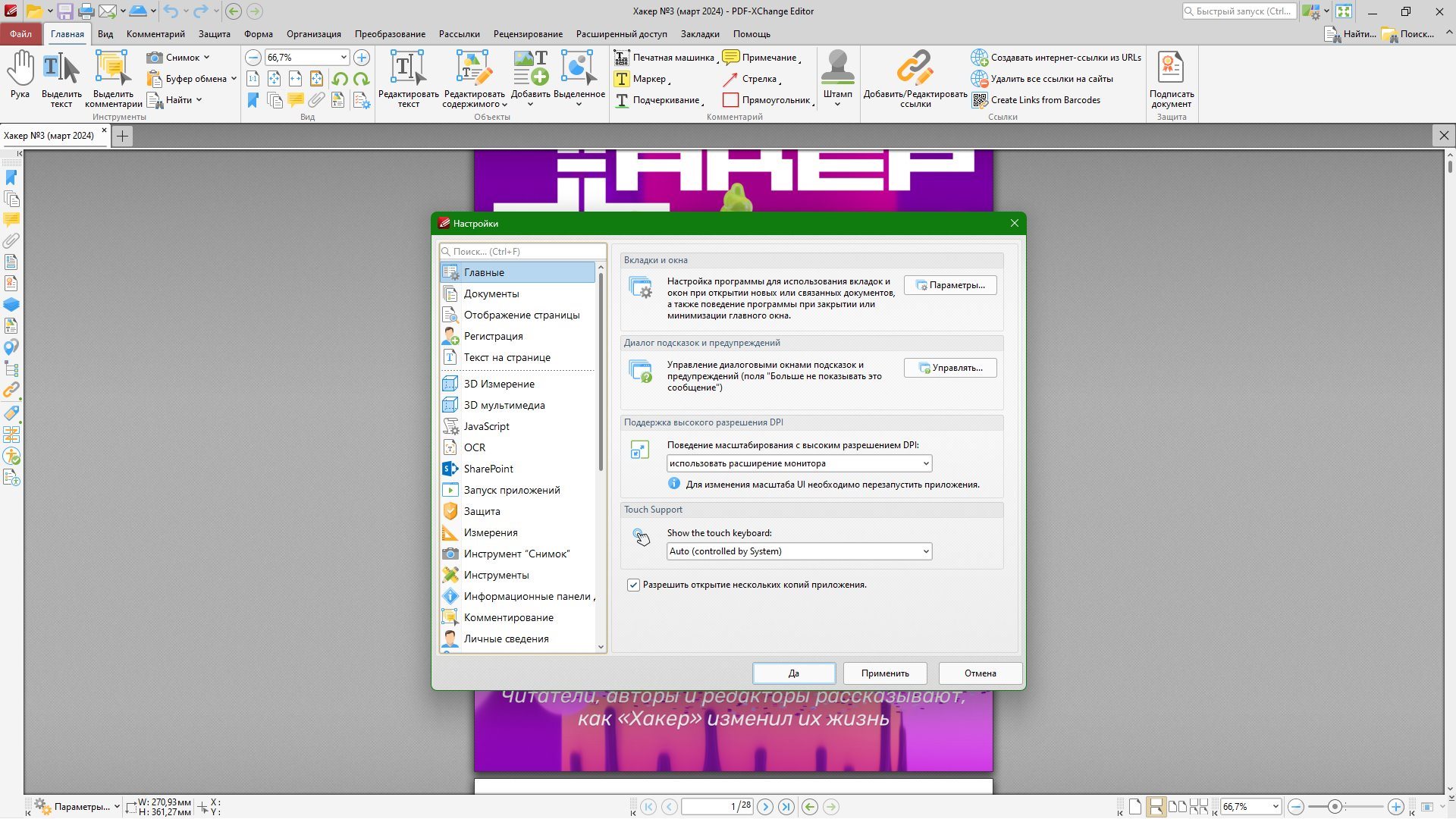This screenshot has height=819, width=1456.
Task: Go to next page arrow in status bar
Action: [765, 807]
